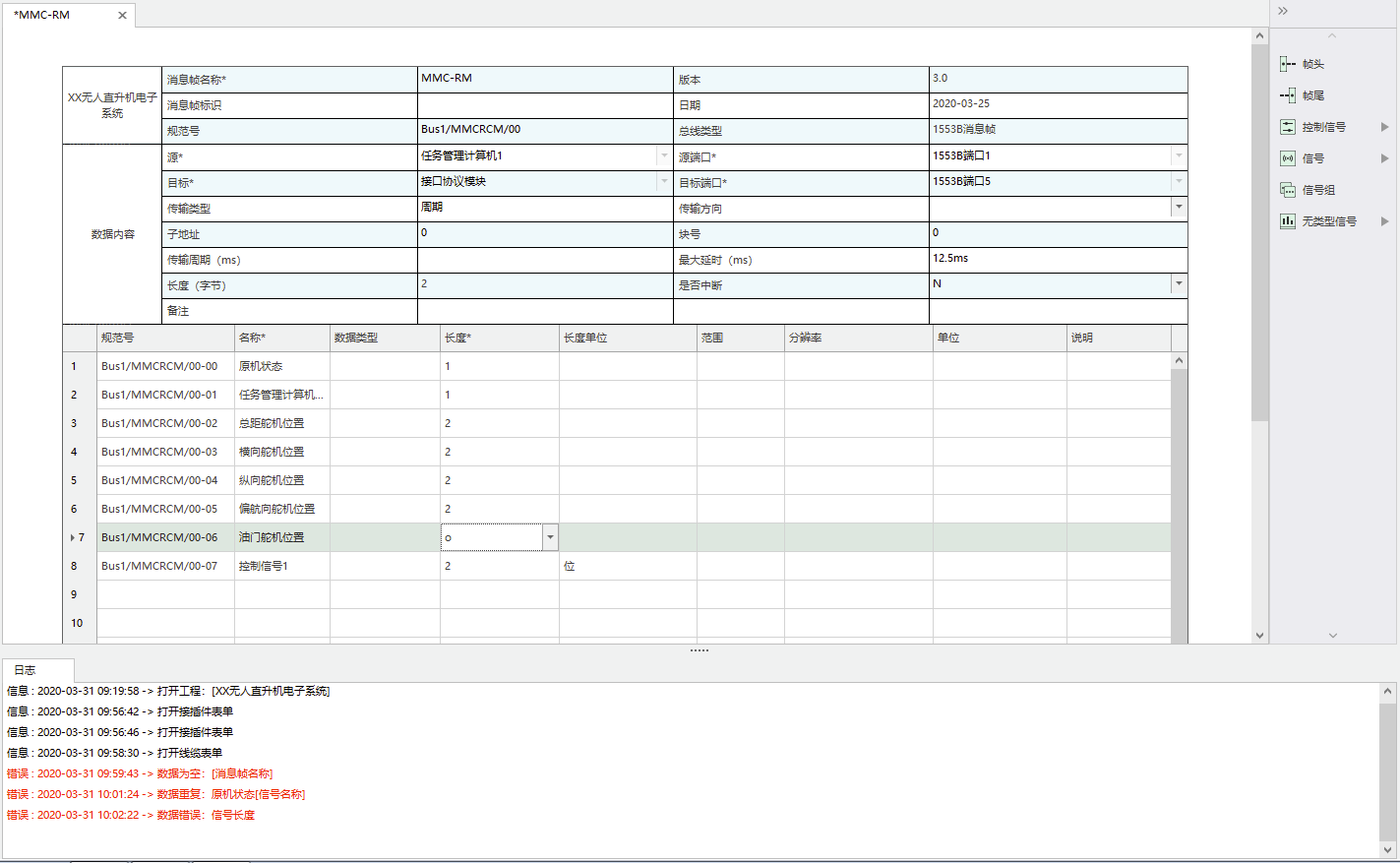The height and width of the screenshot is (863, 1400).
Task: Click the 帧头 (frame header) icon
Action: coord(1288,64)
